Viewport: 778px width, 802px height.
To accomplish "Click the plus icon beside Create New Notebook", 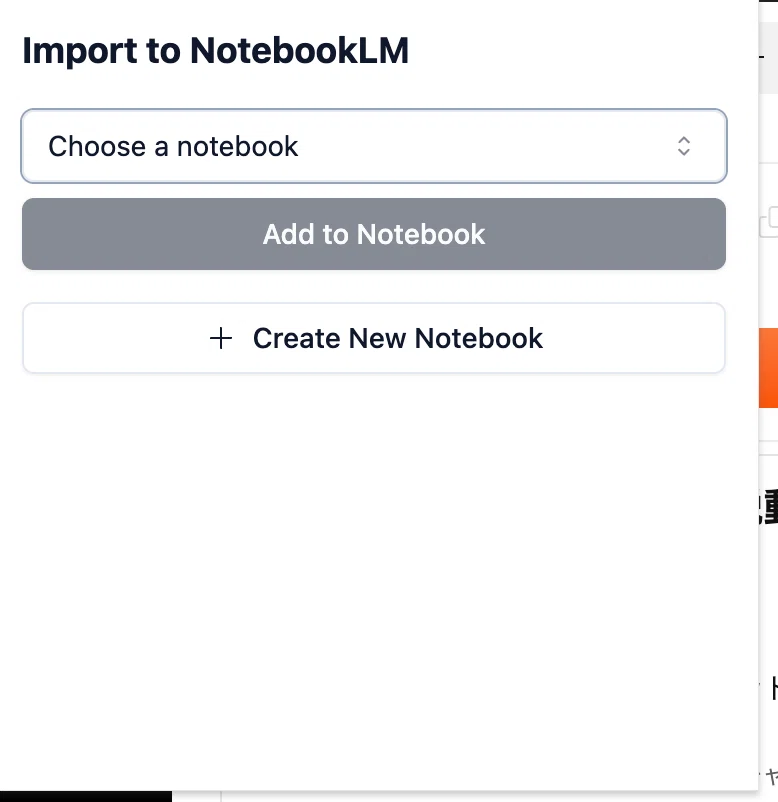I will 221,338.
